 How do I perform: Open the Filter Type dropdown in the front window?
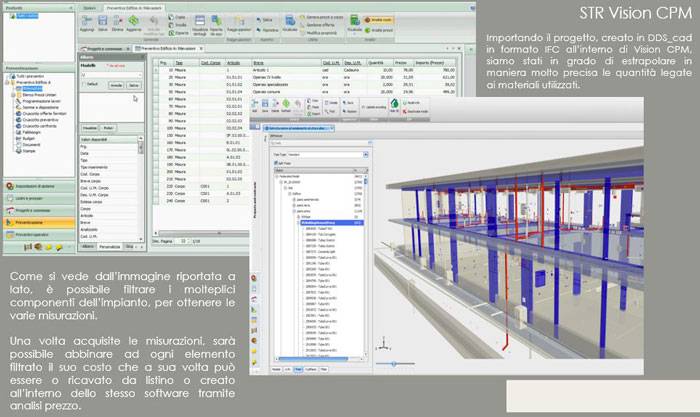coord(366,154)
